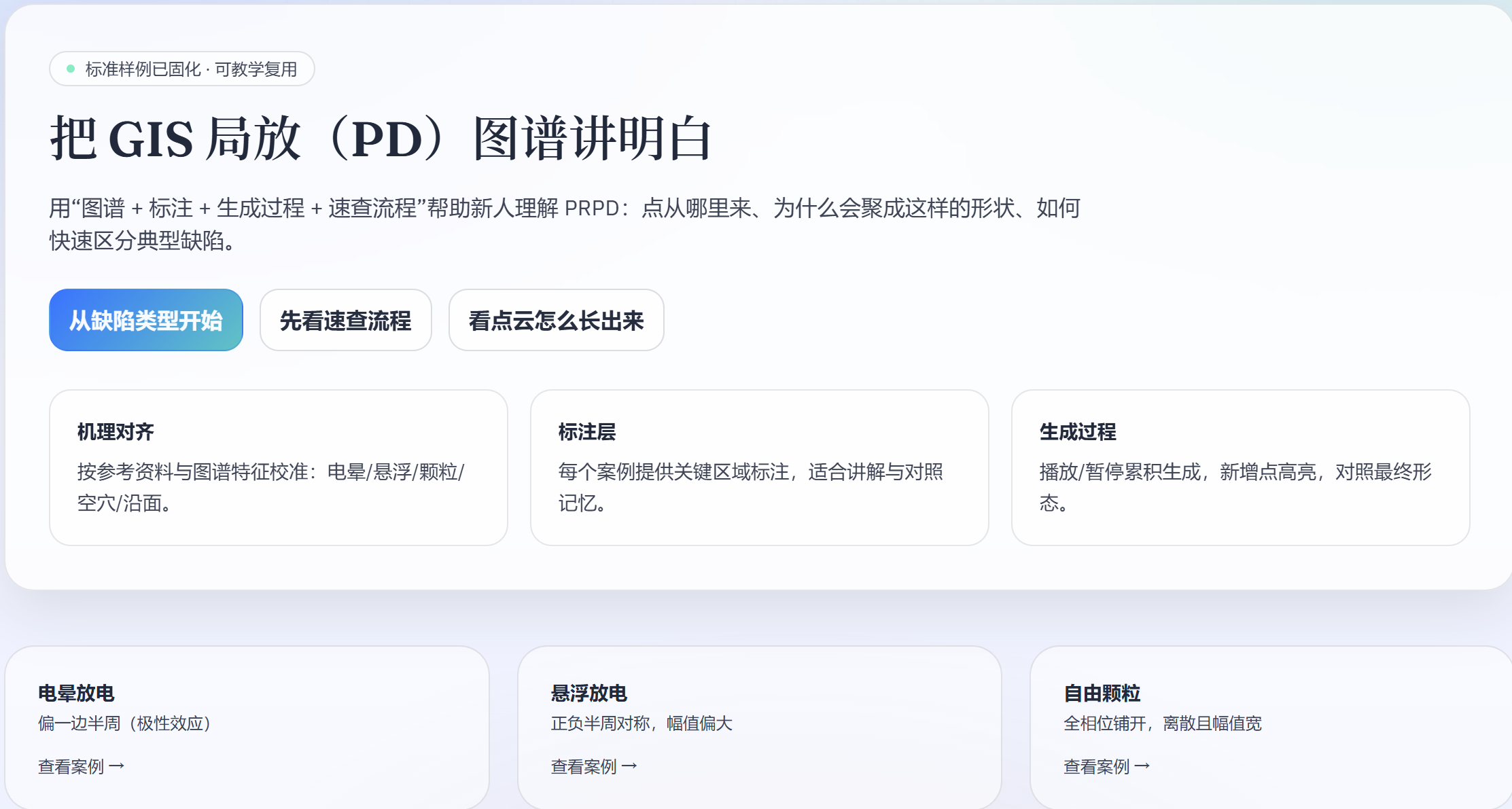The height and width of the screenshot is (809, 1512).
Task: Click the 先看速查流程 button
Action: (x=345, y=319)
